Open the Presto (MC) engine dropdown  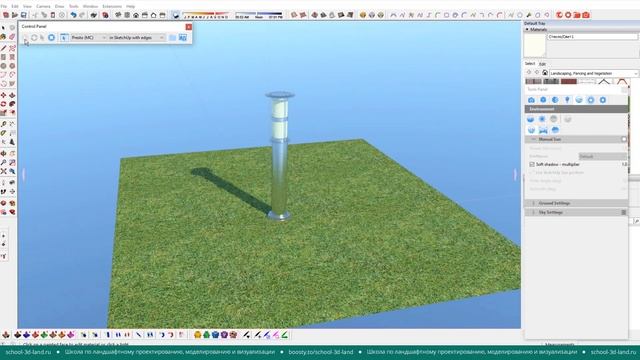pos(89,38)
